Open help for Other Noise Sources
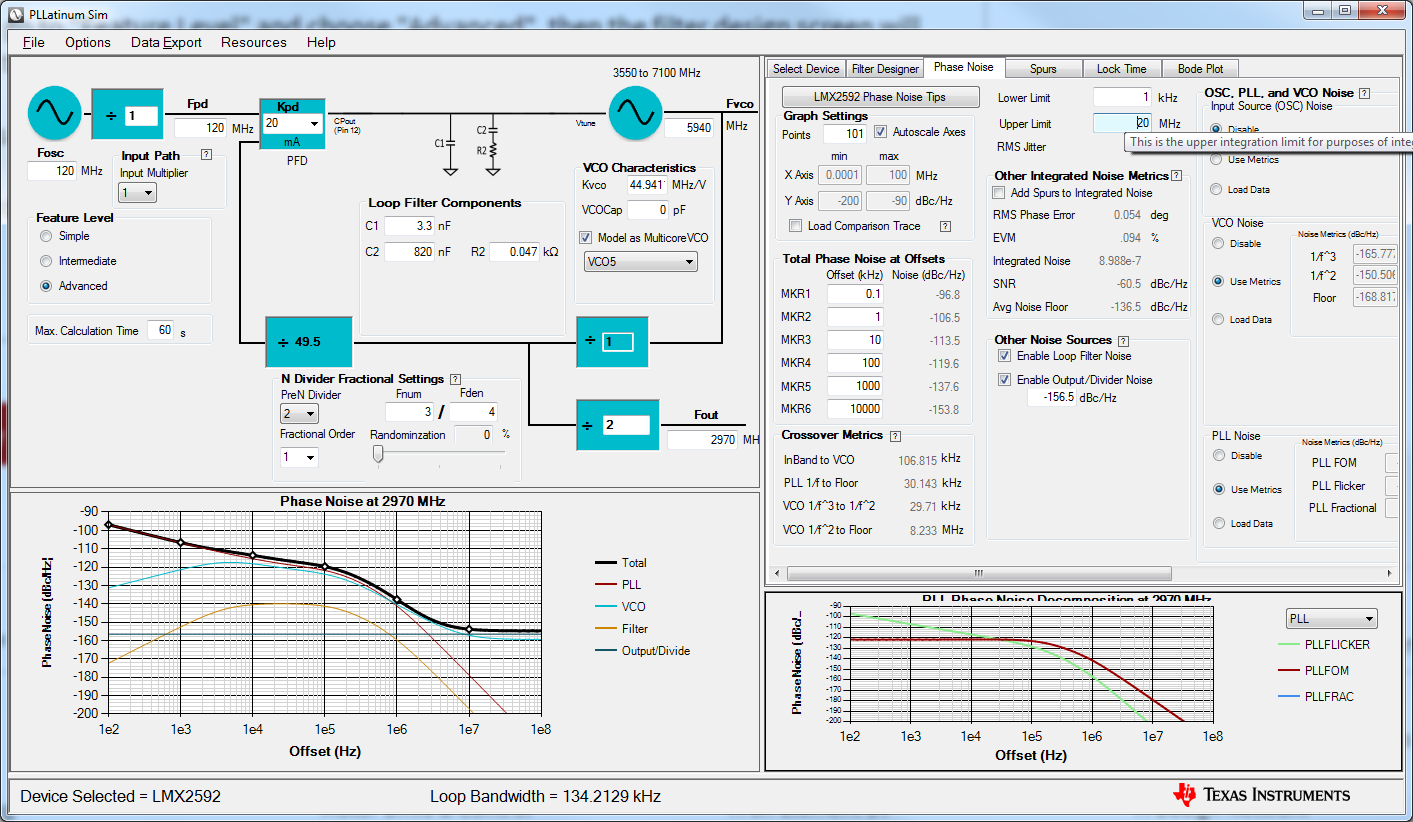Viewport: 1413px width, 822px height. coord(1123,341)
